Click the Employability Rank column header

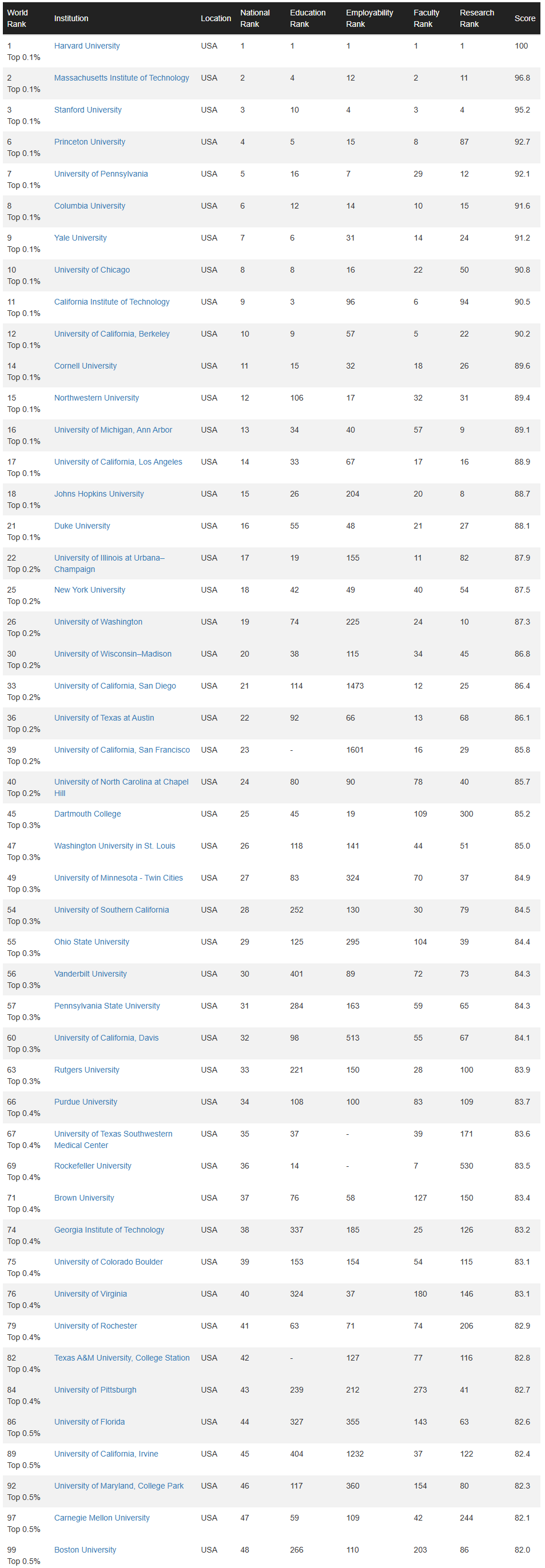tap(369, 18)
